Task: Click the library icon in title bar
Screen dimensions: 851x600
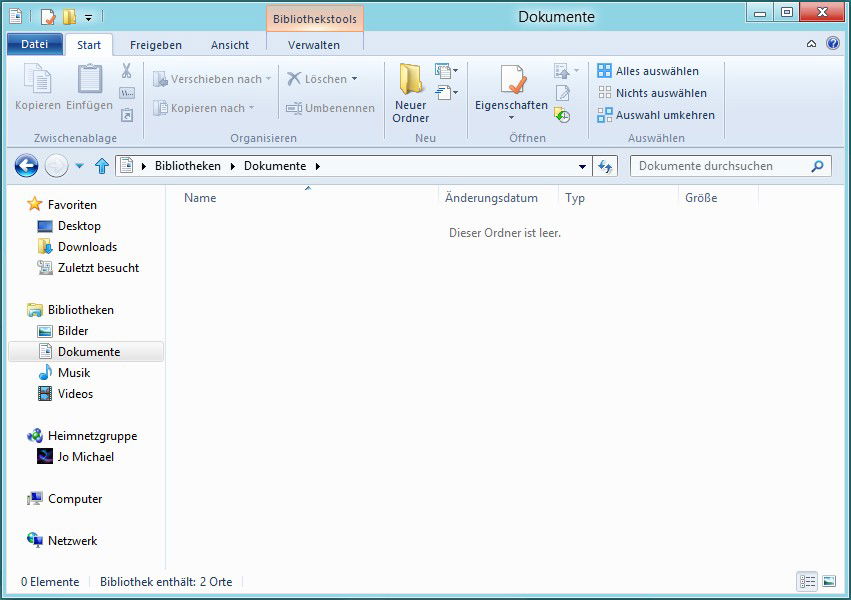Action: 16,17
